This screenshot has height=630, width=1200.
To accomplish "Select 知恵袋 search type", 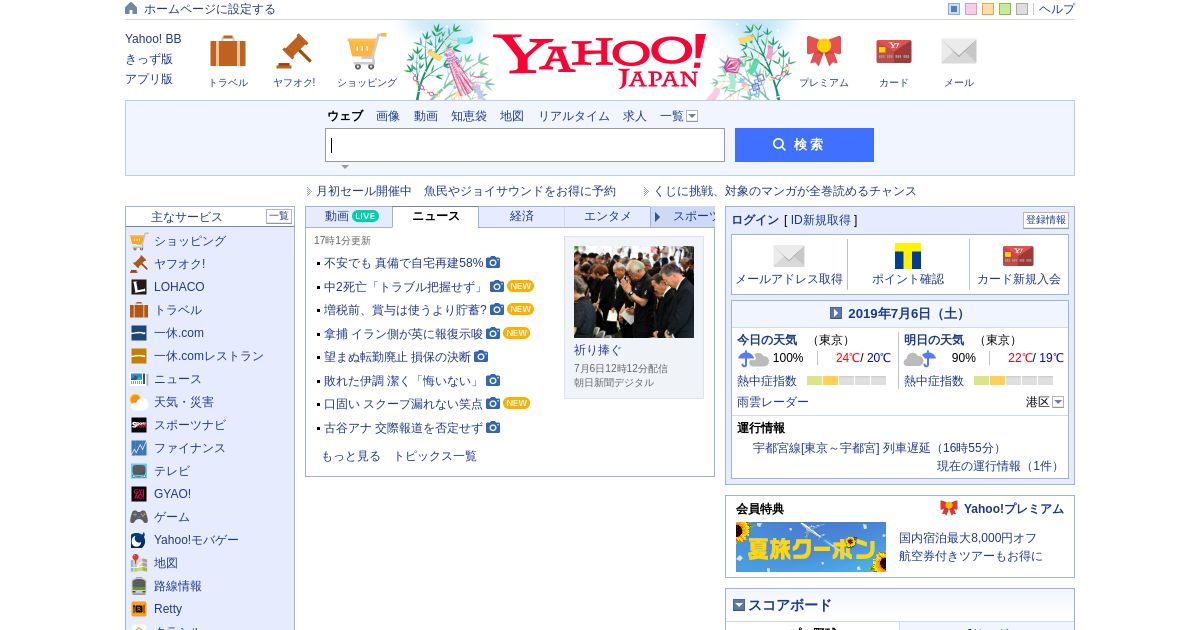I will coord(469,116).
